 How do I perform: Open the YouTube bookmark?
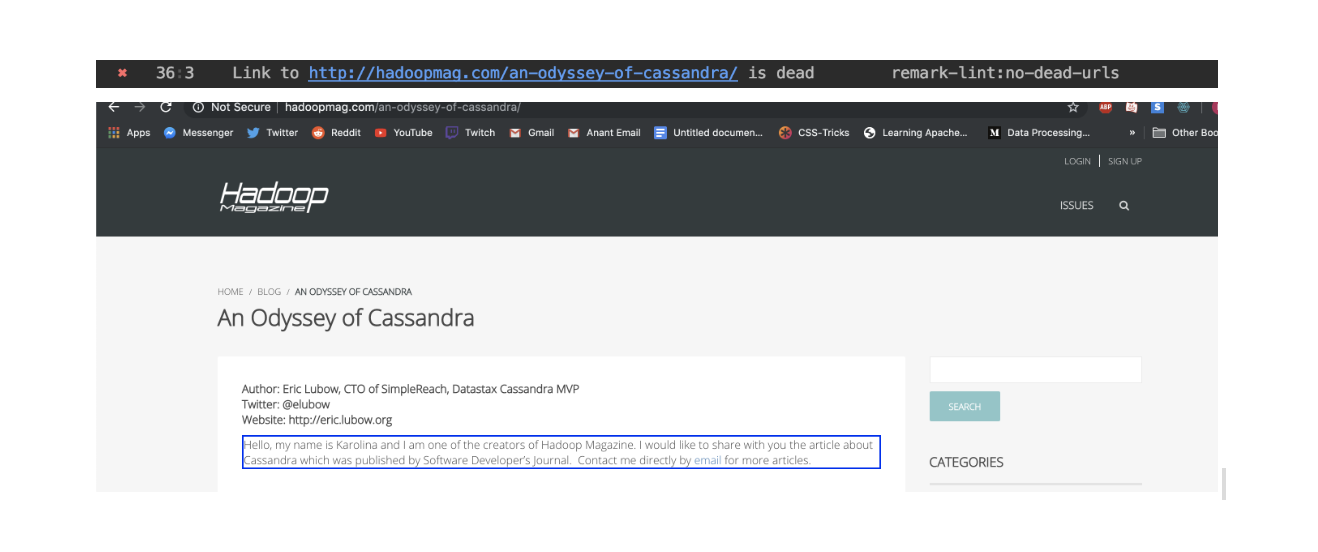pyautogui.click(x=404, y=132)
